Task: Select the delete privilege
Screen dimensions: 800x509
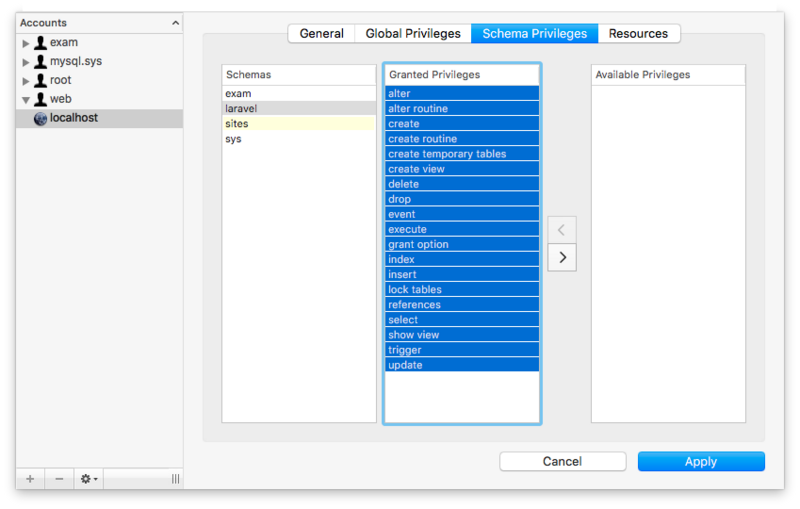Action: pyautogui.click(x=462, y=184)
